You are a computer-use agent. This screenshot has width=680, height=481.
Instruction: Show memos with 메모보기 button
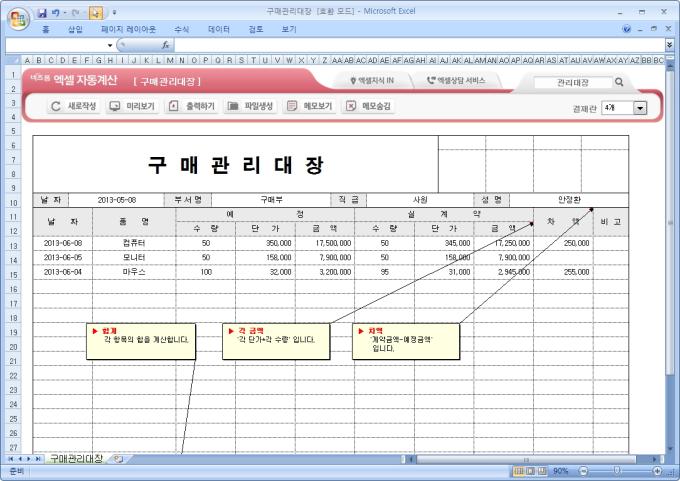[x=309, y=106]
